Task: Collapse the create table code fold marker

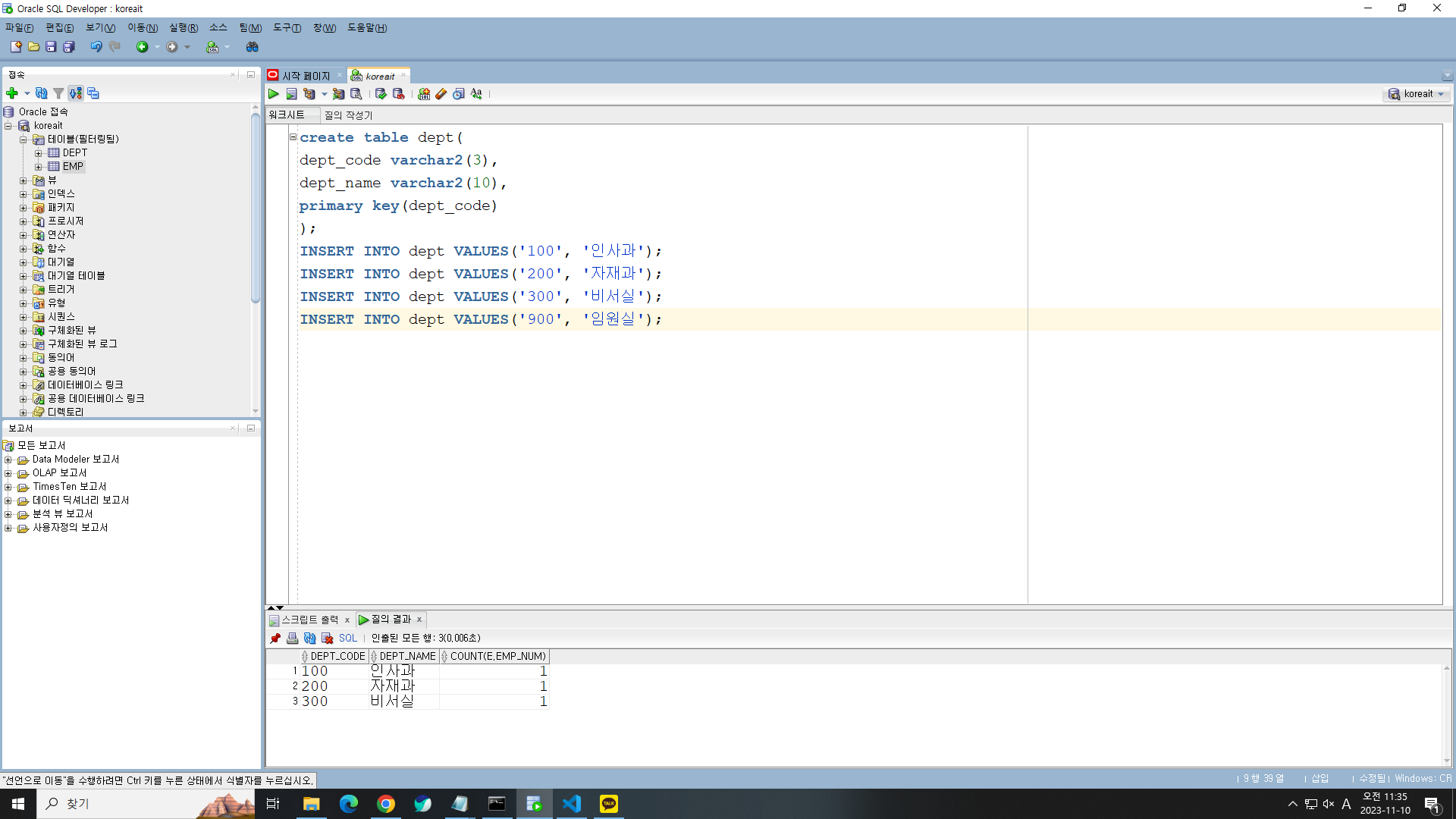Action: coord(293,137)
